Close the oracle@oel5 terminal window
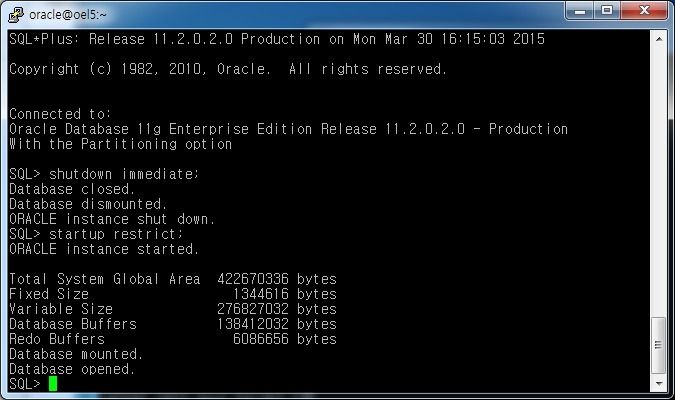 click(x=644, y=11)
